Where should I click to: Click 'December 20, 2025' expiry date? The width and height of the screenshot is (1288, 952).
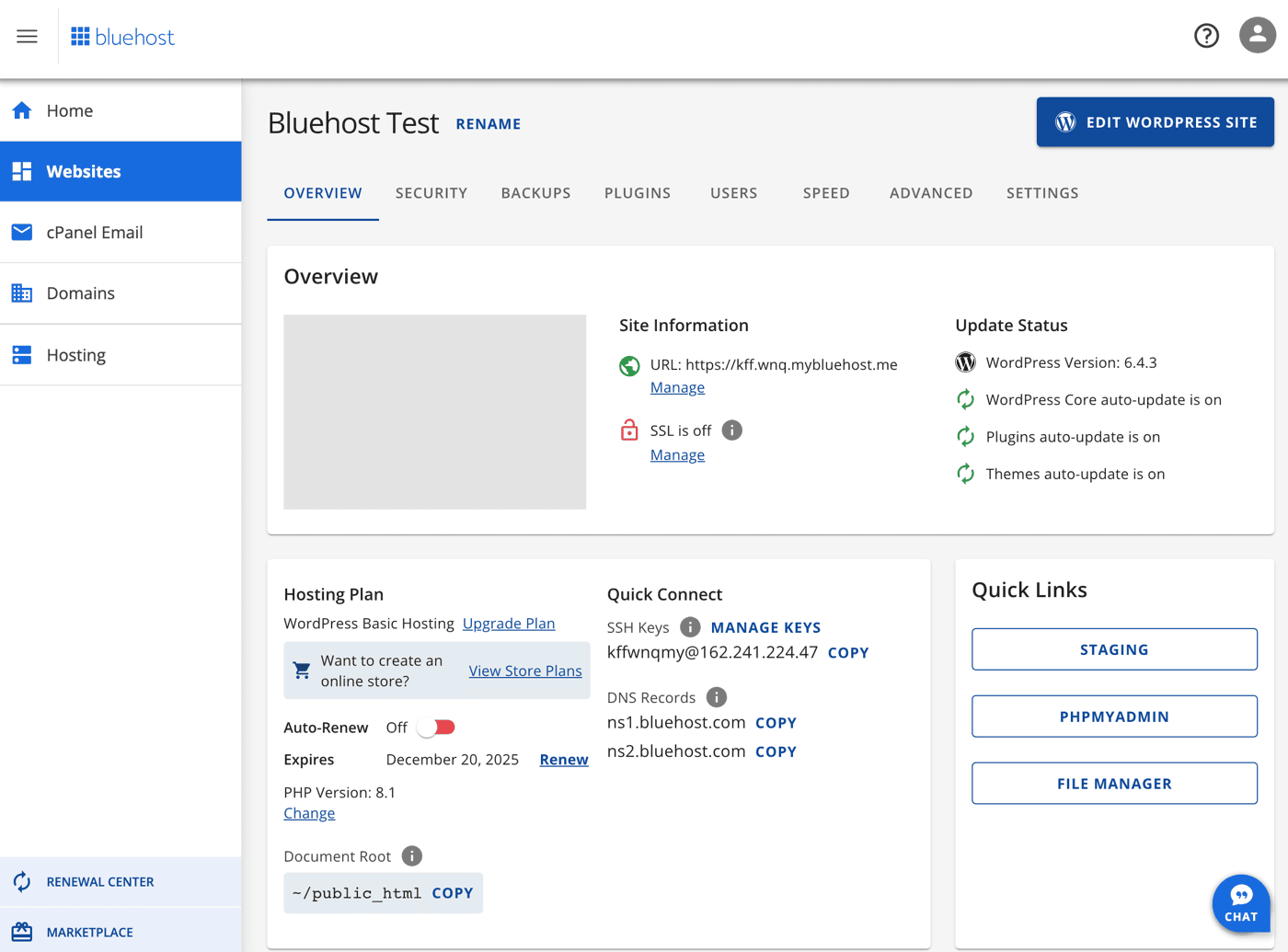click(453, 760)
